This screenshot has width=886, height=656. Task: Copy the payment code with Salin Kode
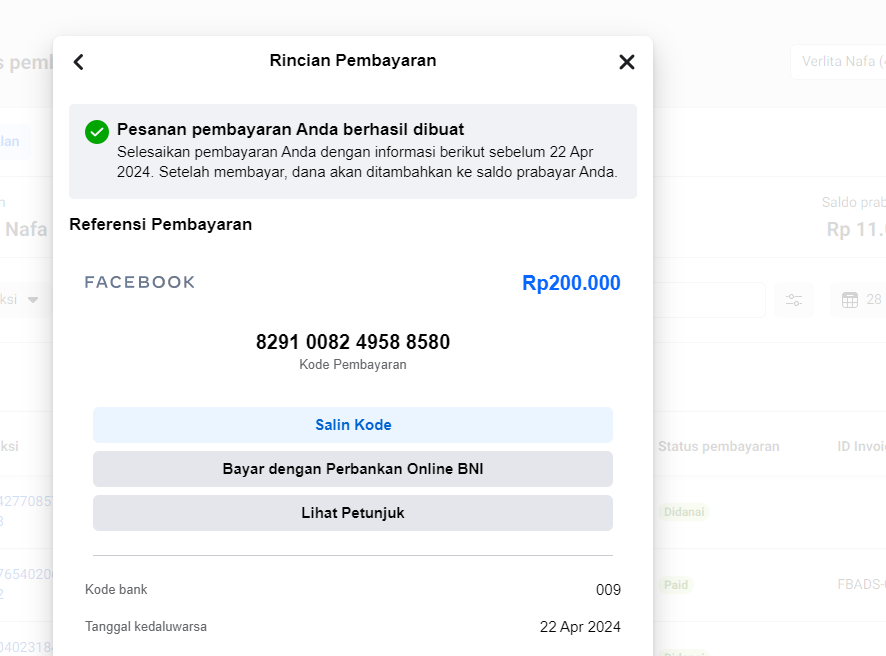tap(353, 425)
